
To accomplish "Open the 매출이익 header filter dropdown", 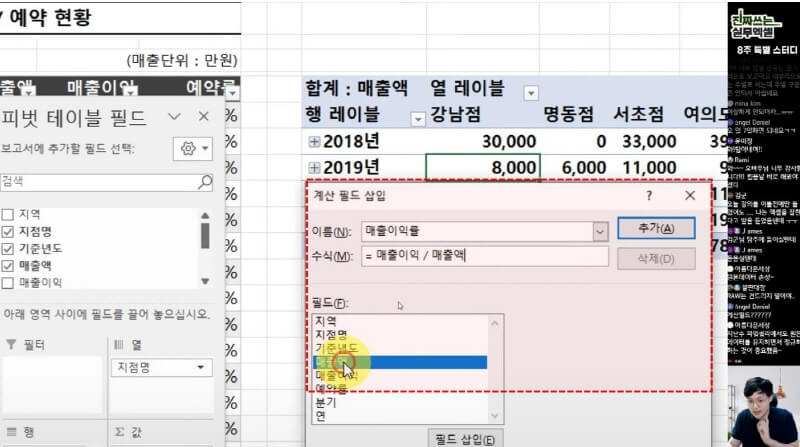I will click(x=131, y=92).
